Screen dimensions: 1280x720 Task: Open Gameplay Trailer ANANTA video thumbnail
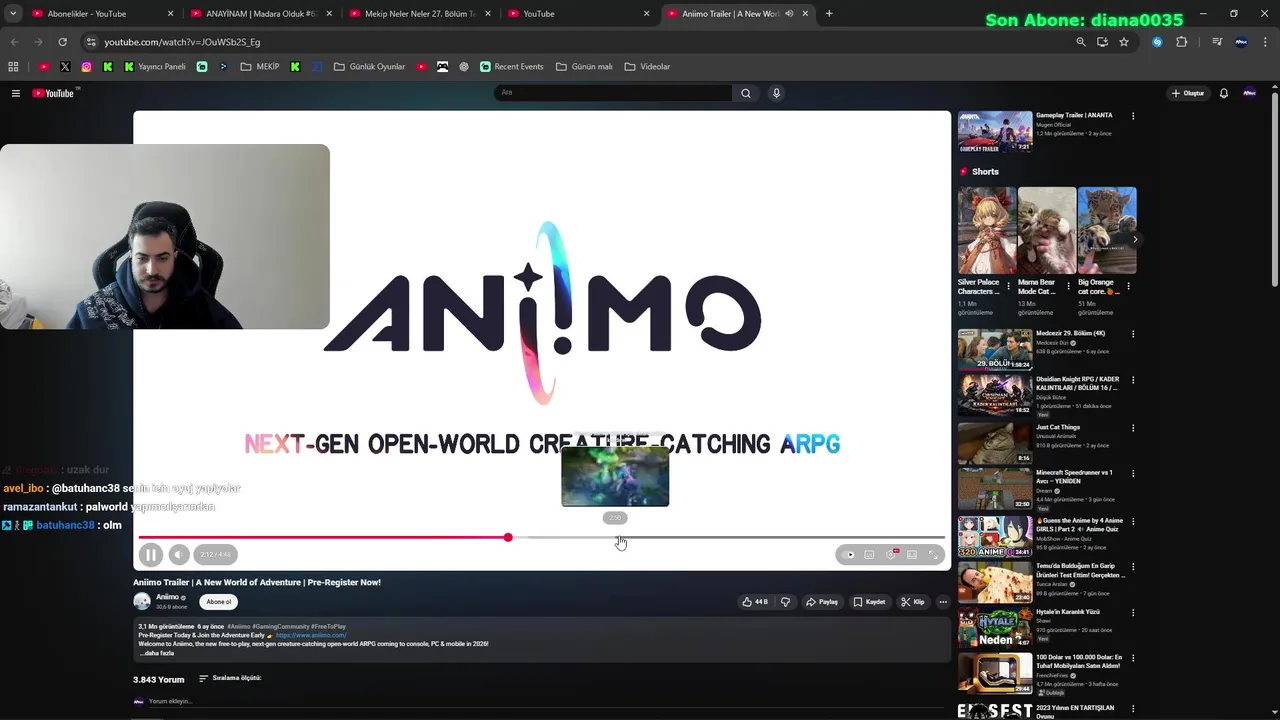[x=995, y=131]
